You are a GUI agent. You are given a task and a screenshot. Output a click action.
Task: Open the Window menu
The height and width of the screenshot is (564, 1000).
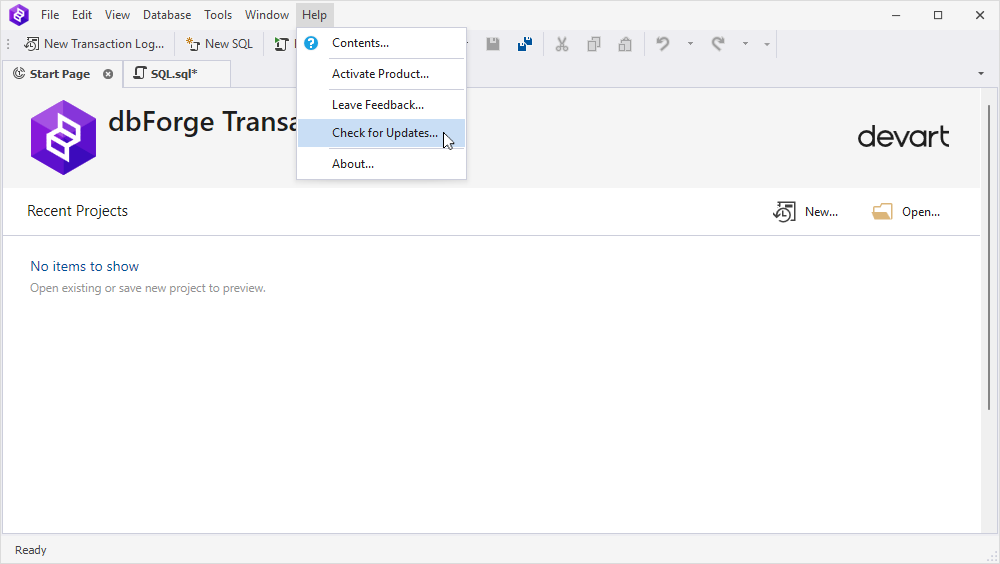coord(267,15)
